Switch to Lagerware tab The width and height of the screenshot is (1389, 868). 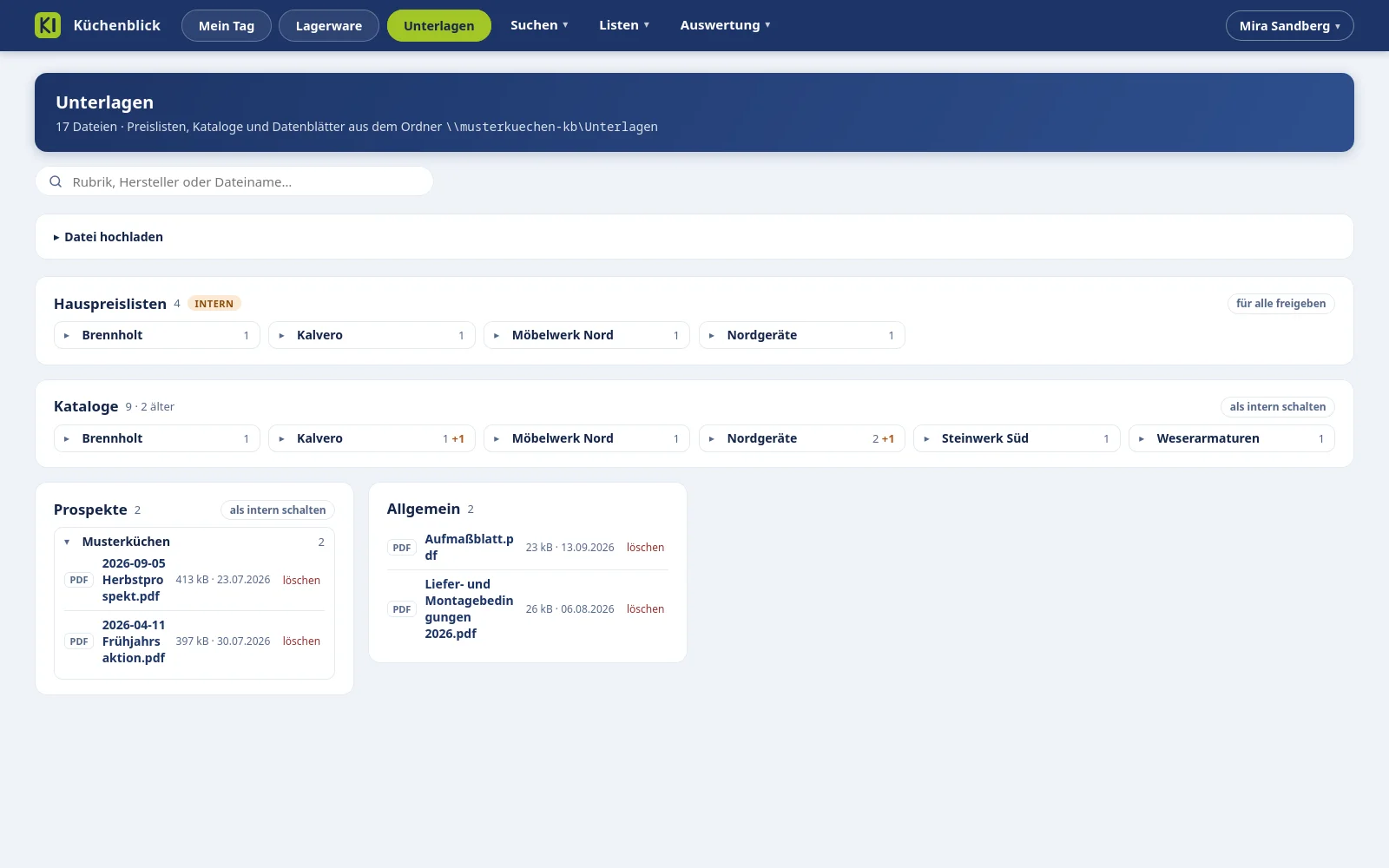pos(329,25)
